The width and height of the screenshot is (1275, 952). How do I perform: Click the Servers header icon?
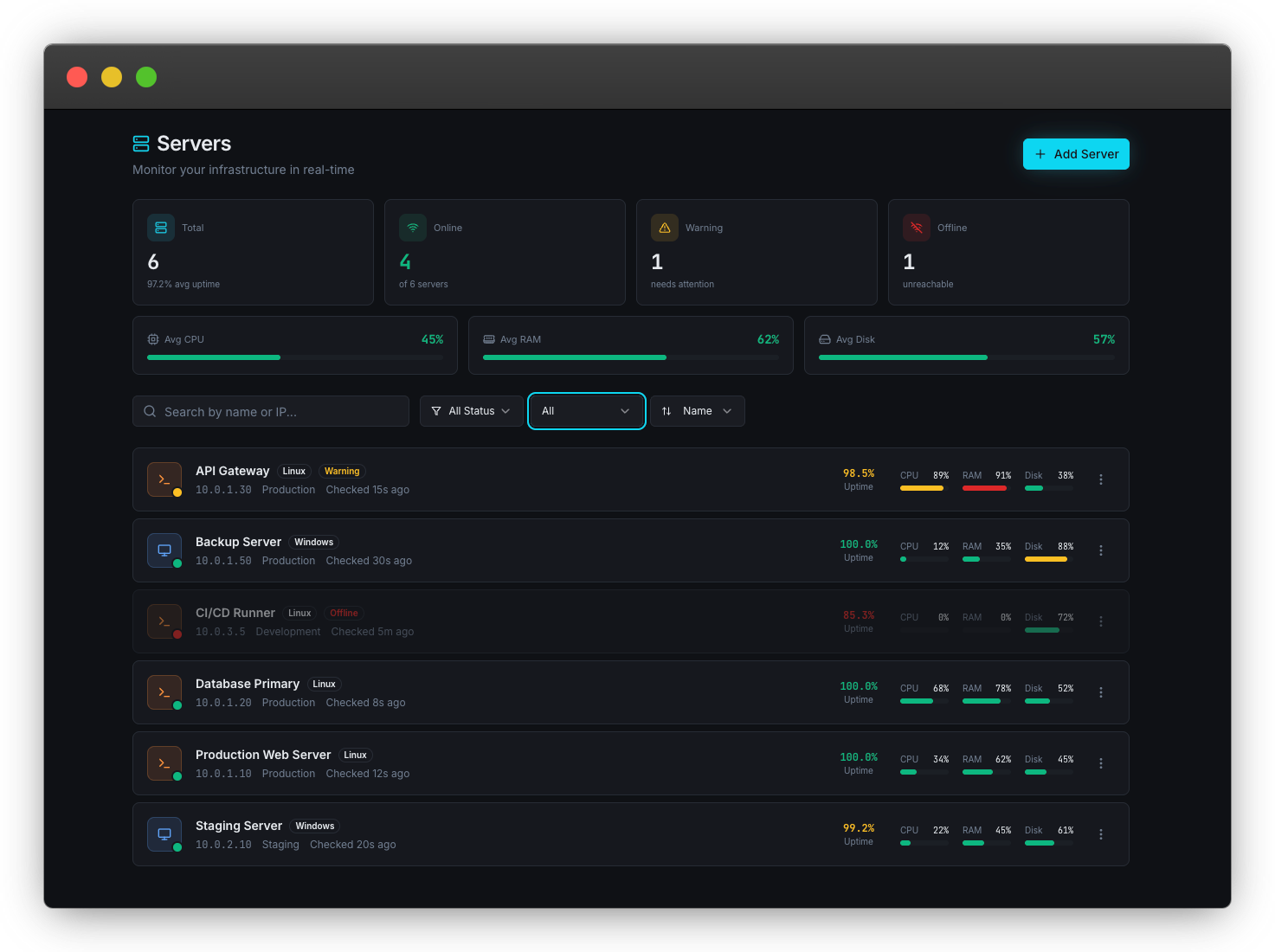click(141, 143)
